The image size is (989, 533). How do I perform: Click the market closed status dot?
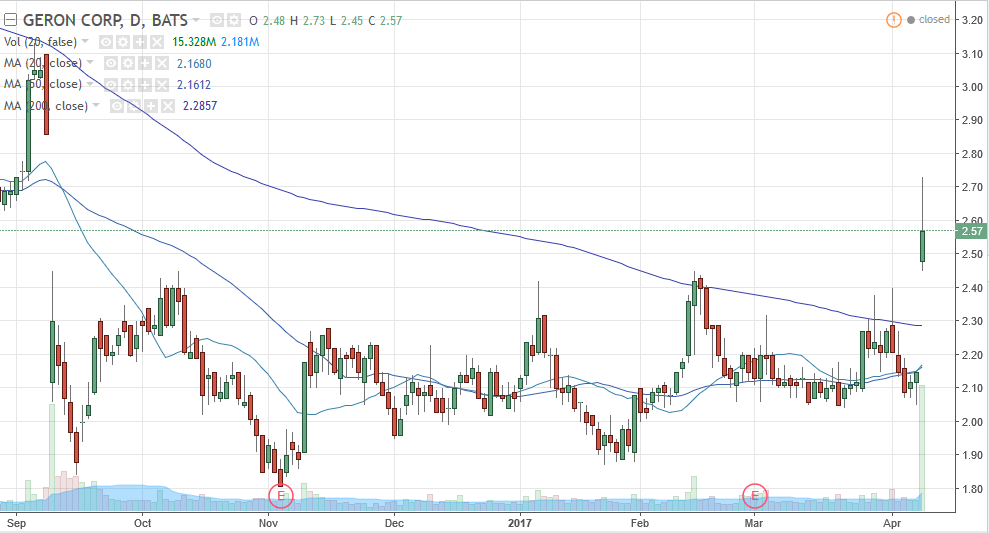pyautogui.click(x=911, y=20)
